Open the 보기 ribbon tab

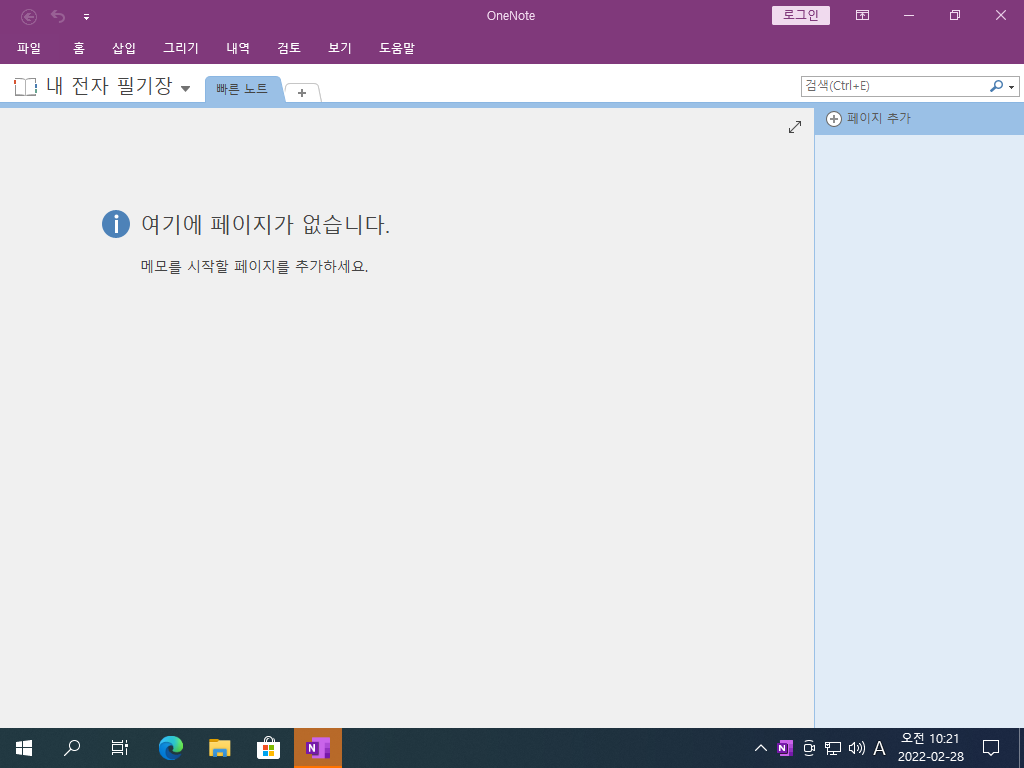(x=340, y=48)
